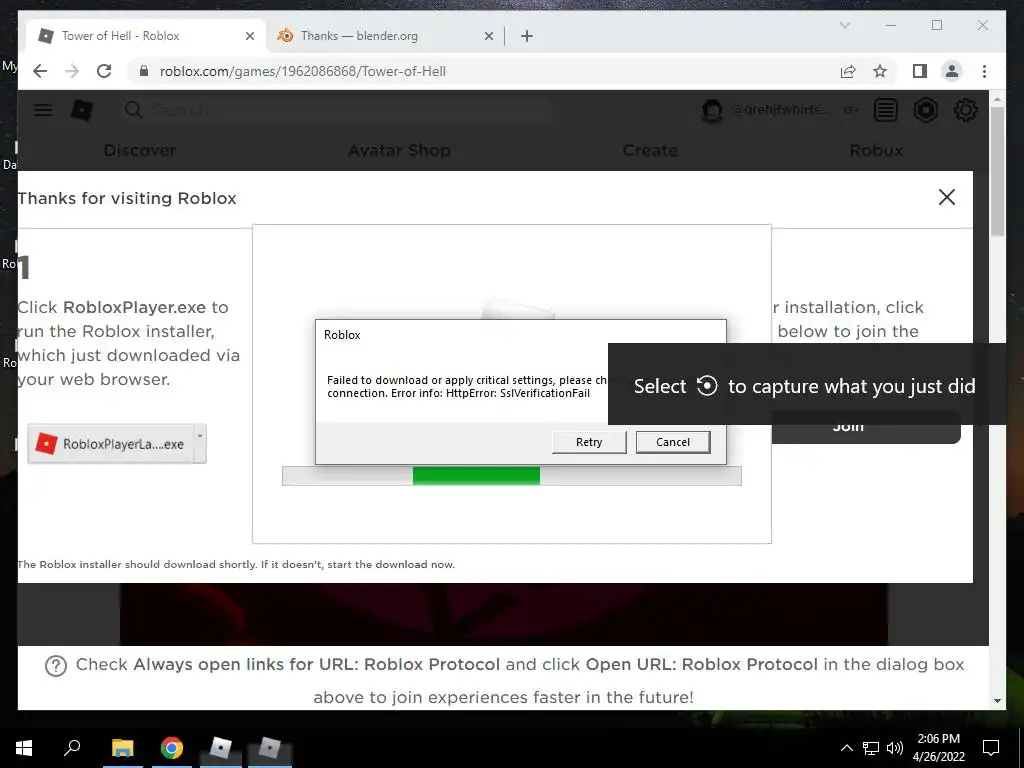
Task: Open the RobloxPlayerLauncher.exe download chip
Action: (x=110, y=444)
